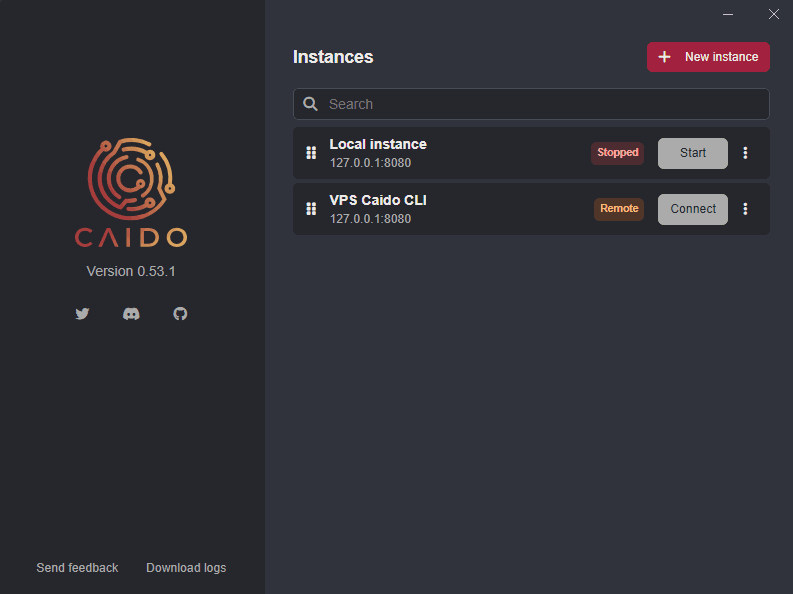
Task: Open the Caido Discord icon
Action: (131, 314)
